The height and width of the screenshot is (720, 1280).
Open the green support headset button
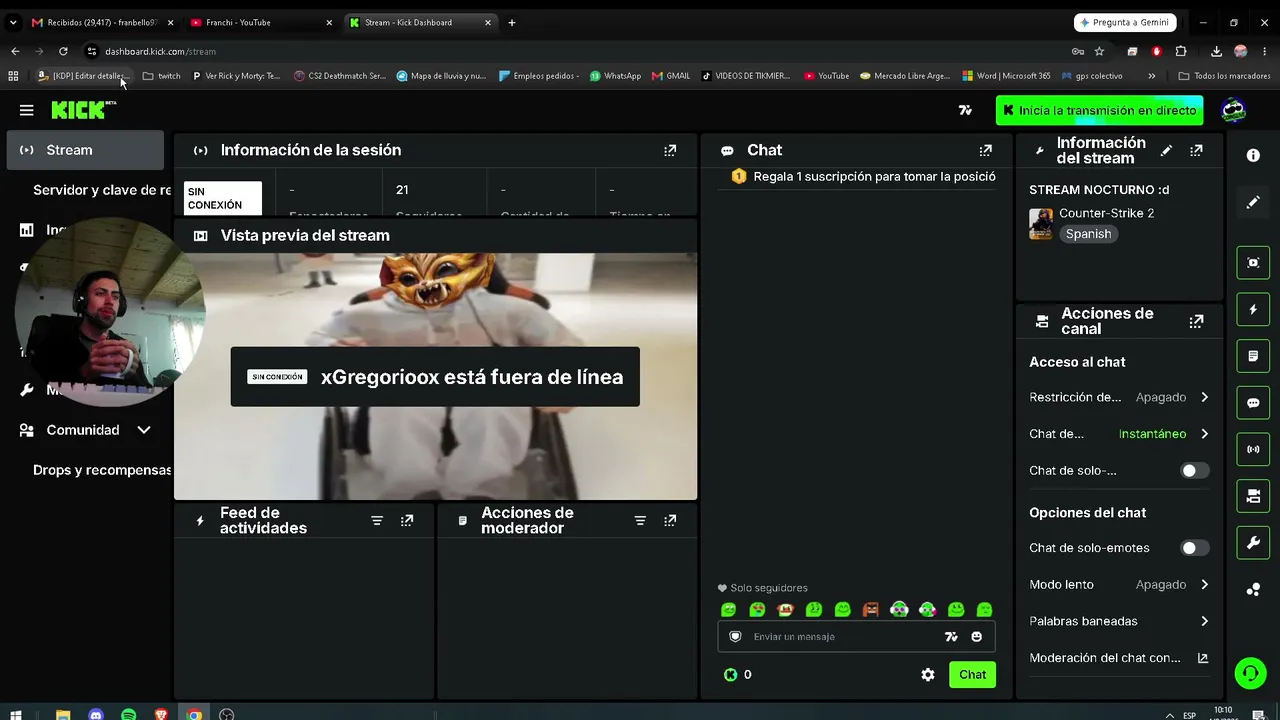point(1250,673)
